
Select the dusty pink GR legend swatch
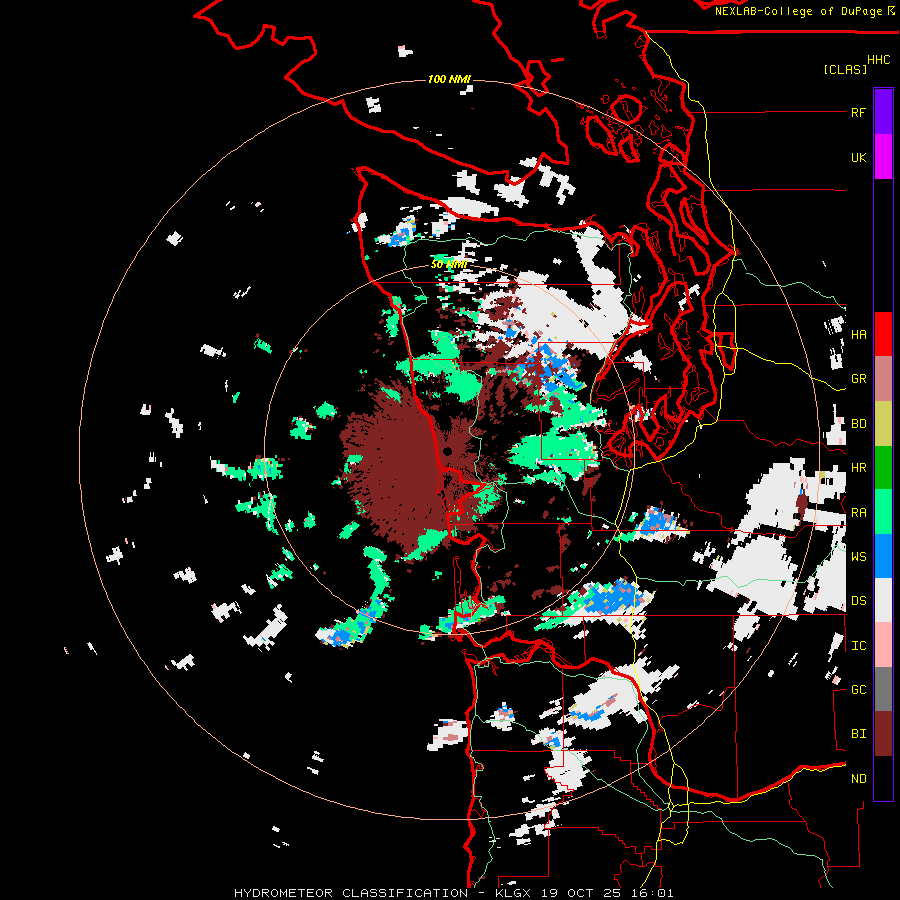tap(883, 378)
